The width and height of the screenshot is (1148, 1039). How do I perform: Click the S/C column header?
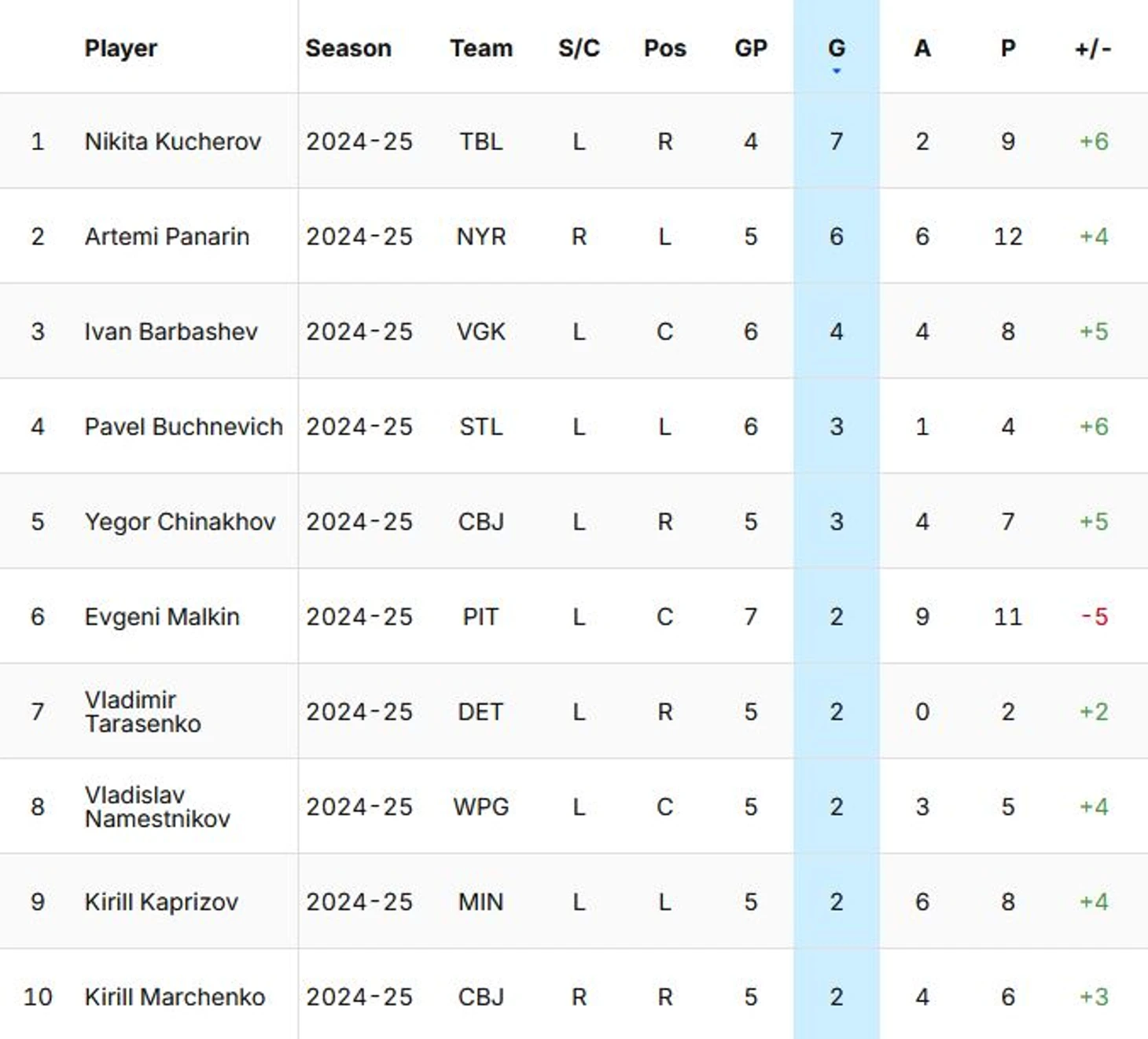[579, 48]
